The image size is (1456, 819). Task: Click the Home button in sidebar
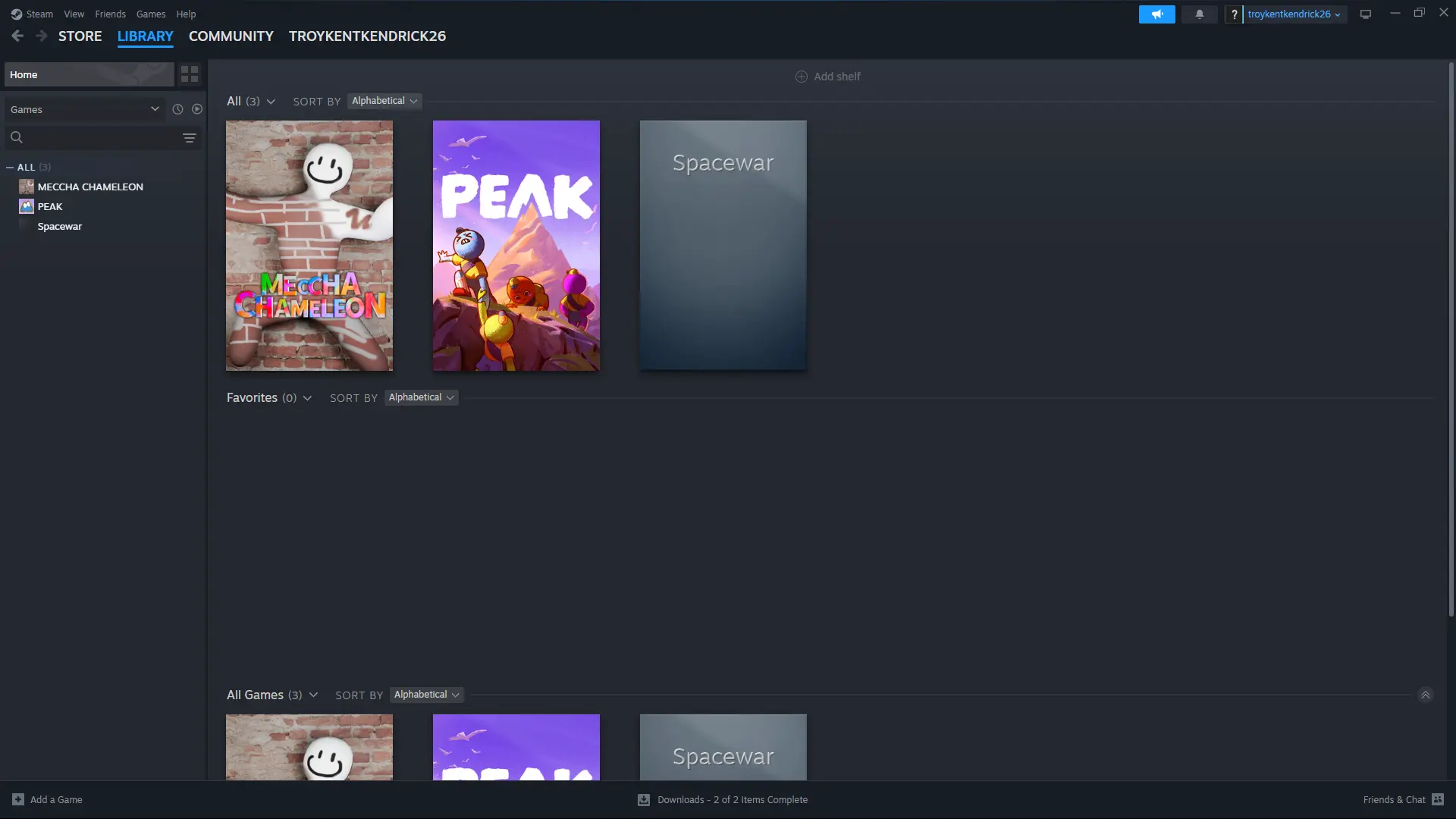click(x=89, y=74)
